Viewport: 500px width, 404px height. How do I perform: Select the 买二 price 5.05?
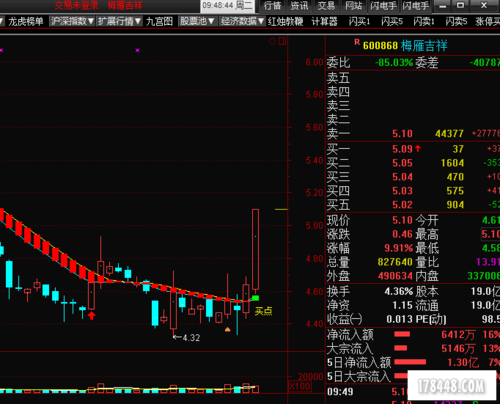402,163
